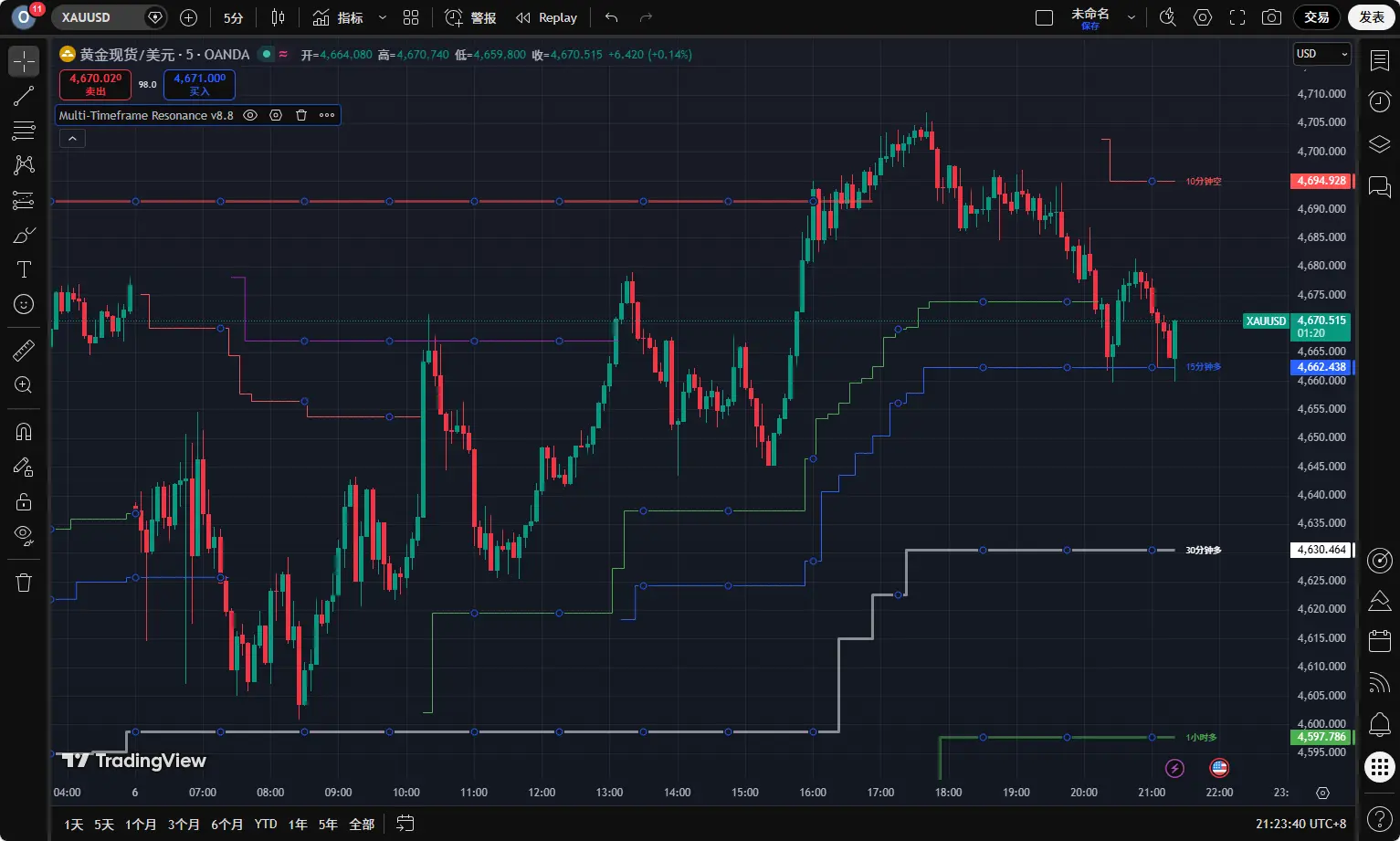
Task: Open the layout templates grid icon
Action: tap(411, 17)
